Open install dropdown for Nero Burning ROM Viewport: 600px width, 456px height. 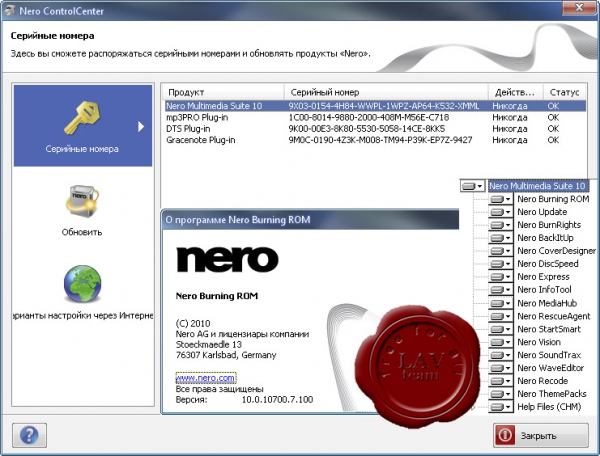coord(501,199)
